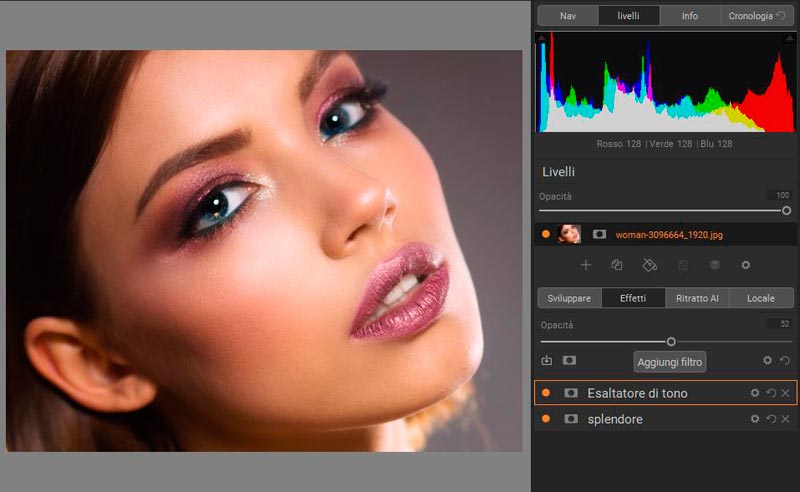
Task: Click the Effetti opacity slider handle
Action: [671, 342]
